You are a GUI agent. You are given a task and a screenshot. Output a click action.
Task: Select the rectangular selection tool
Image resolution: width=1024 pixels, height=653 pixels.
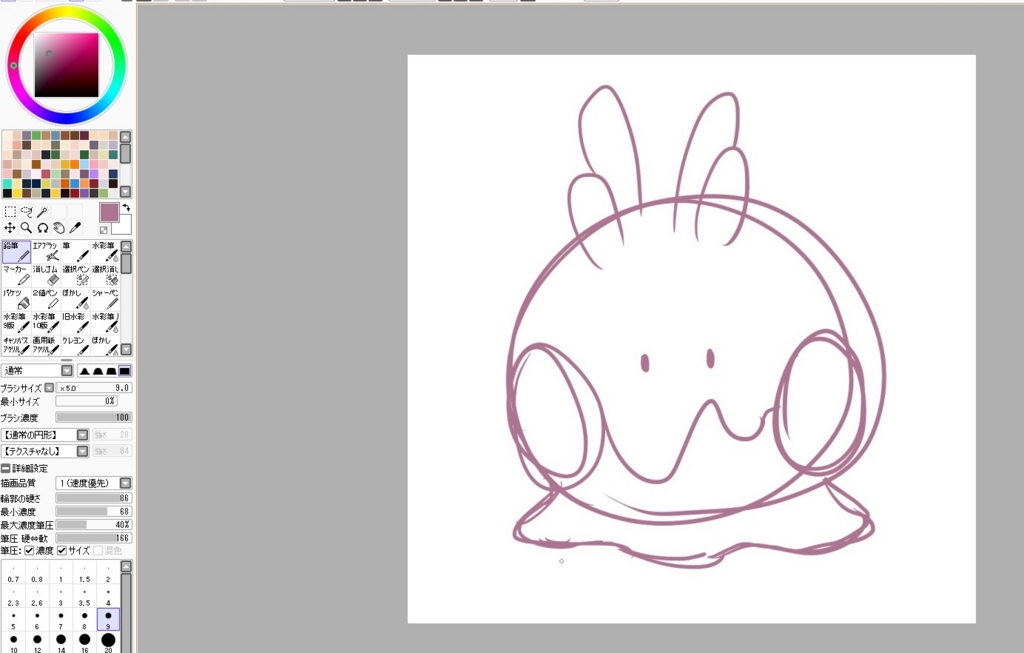(x=10, y=212)
